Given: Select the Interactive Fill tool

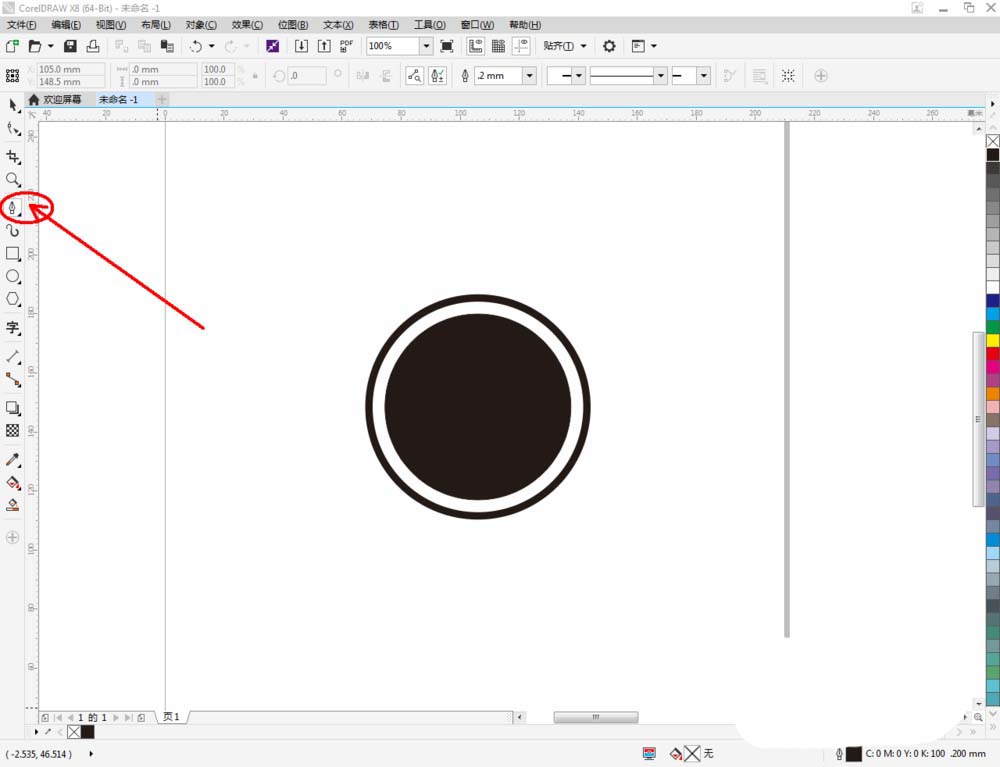Looking at the screenshot, I should [x=13, y=482].
